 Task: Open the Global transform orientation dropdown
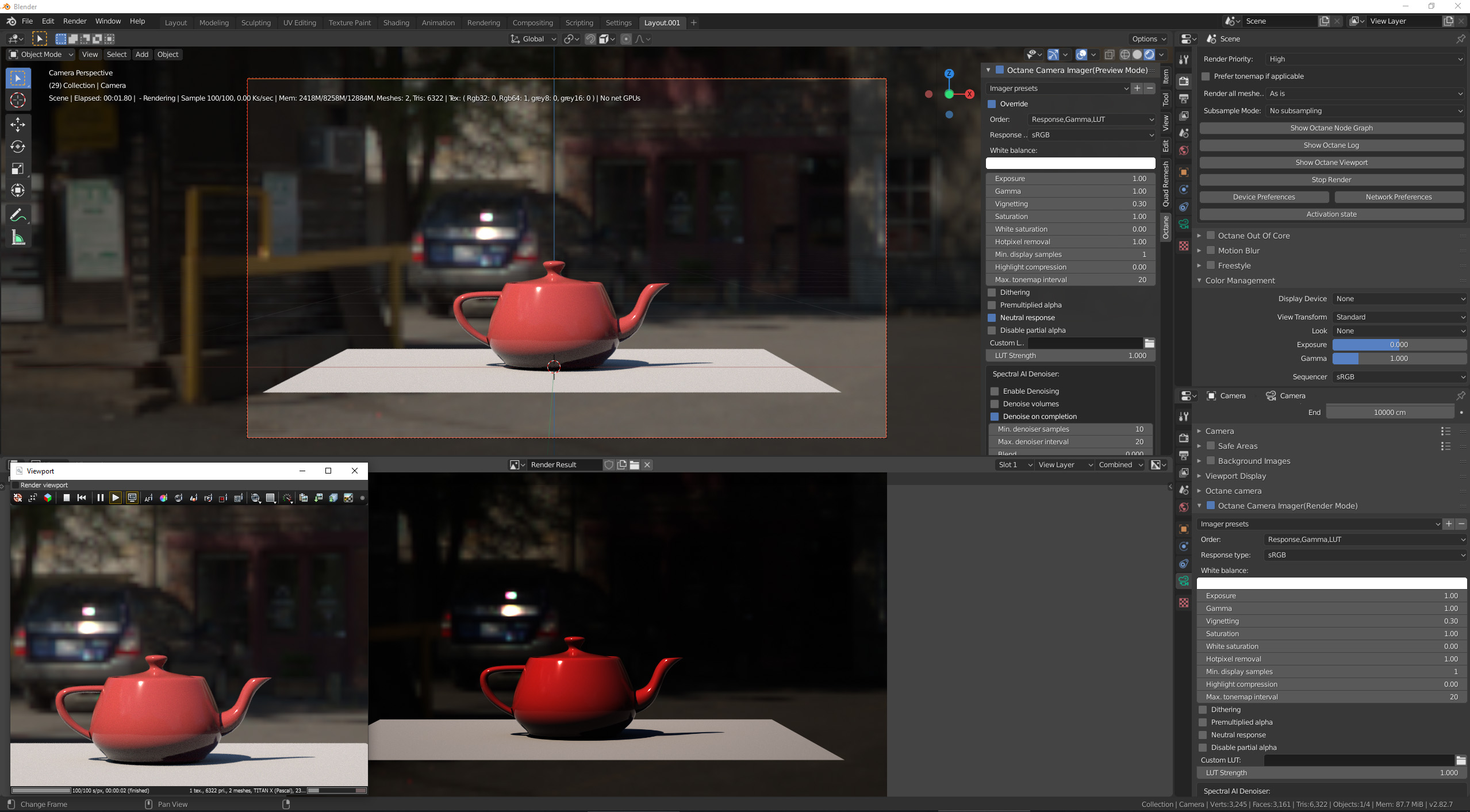coord(533,39)
